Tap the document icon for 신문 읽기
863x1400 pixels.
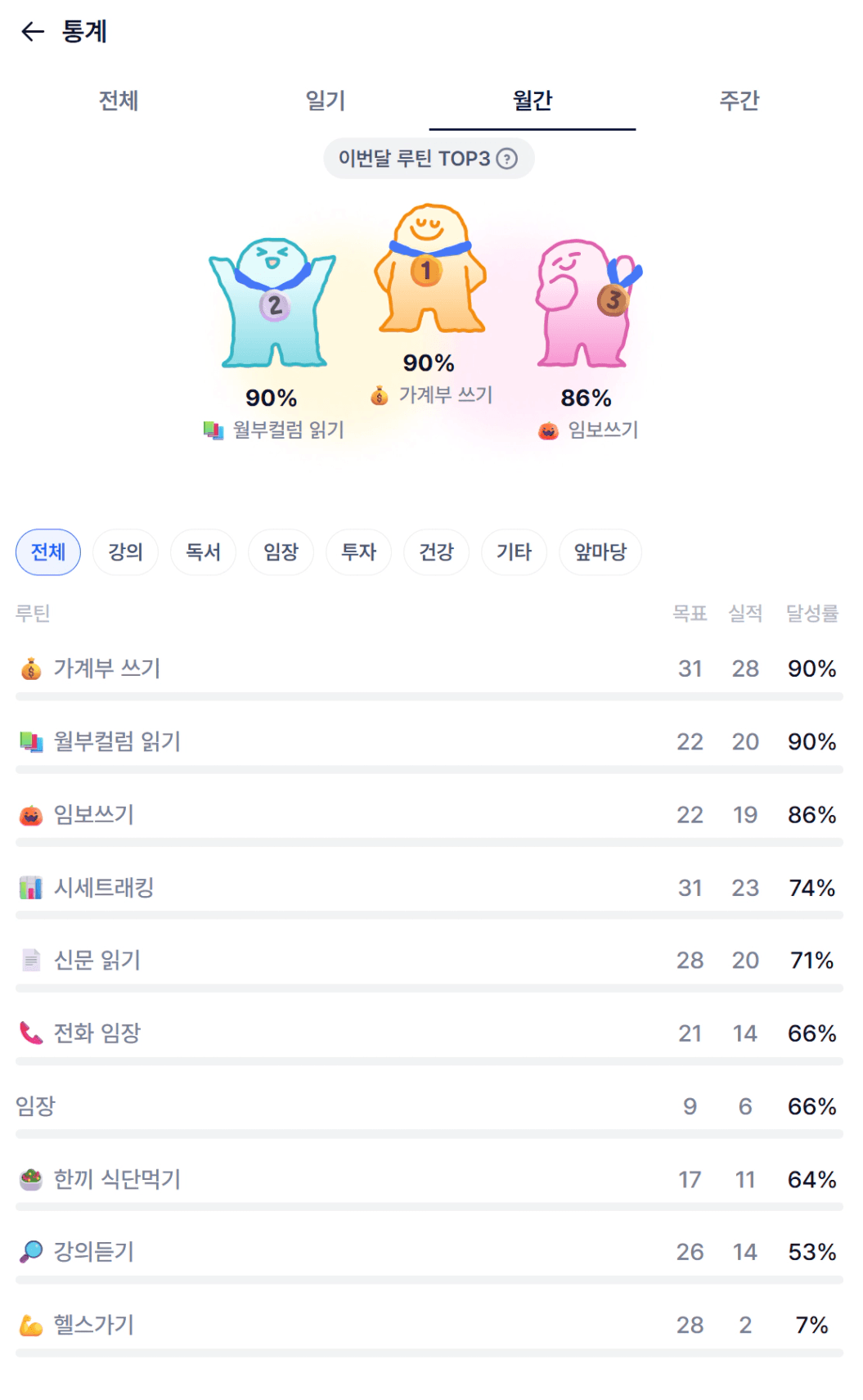tap(31, 961)
